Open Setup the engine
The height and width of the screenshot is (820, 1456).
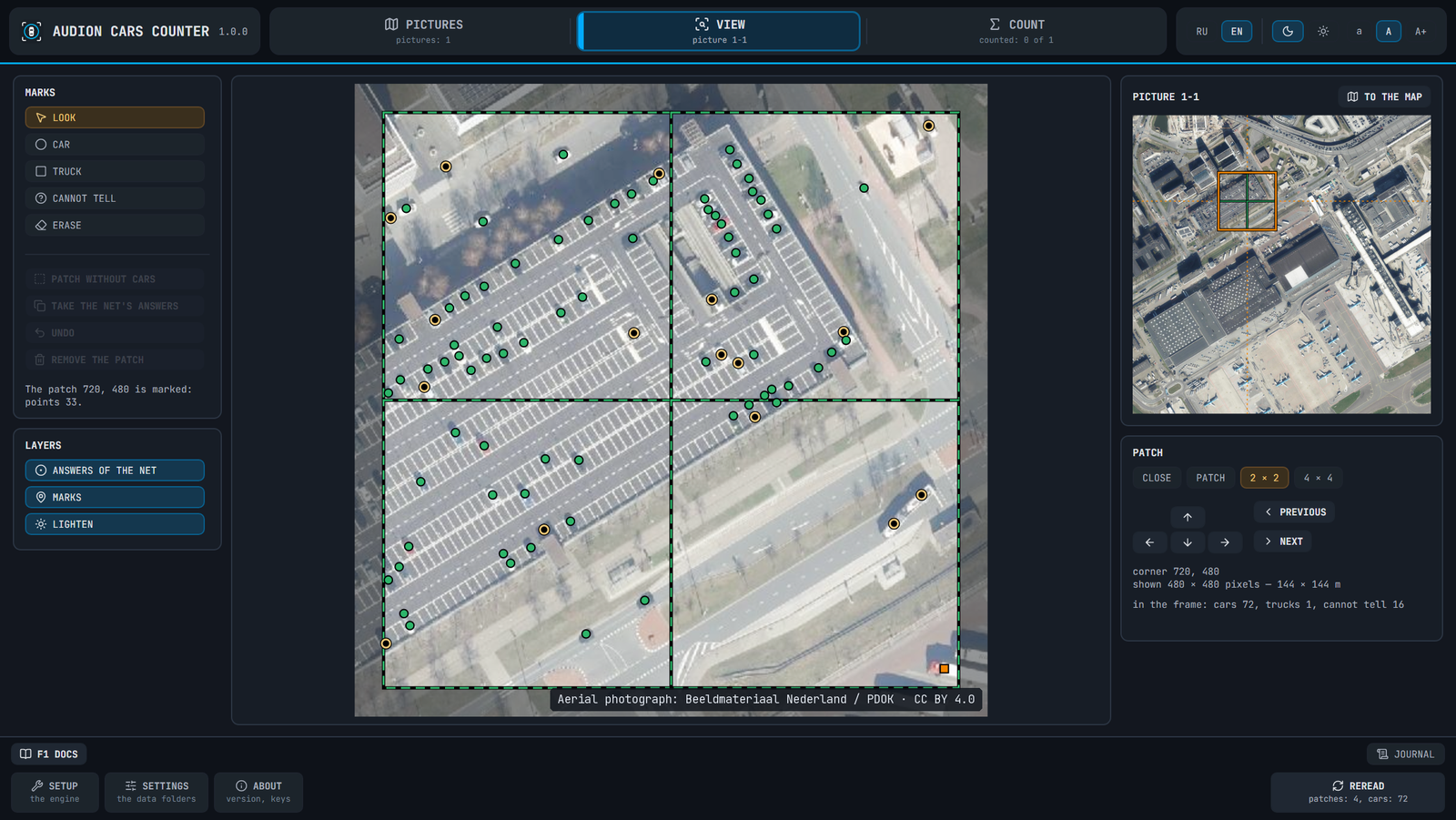[55, 792]
